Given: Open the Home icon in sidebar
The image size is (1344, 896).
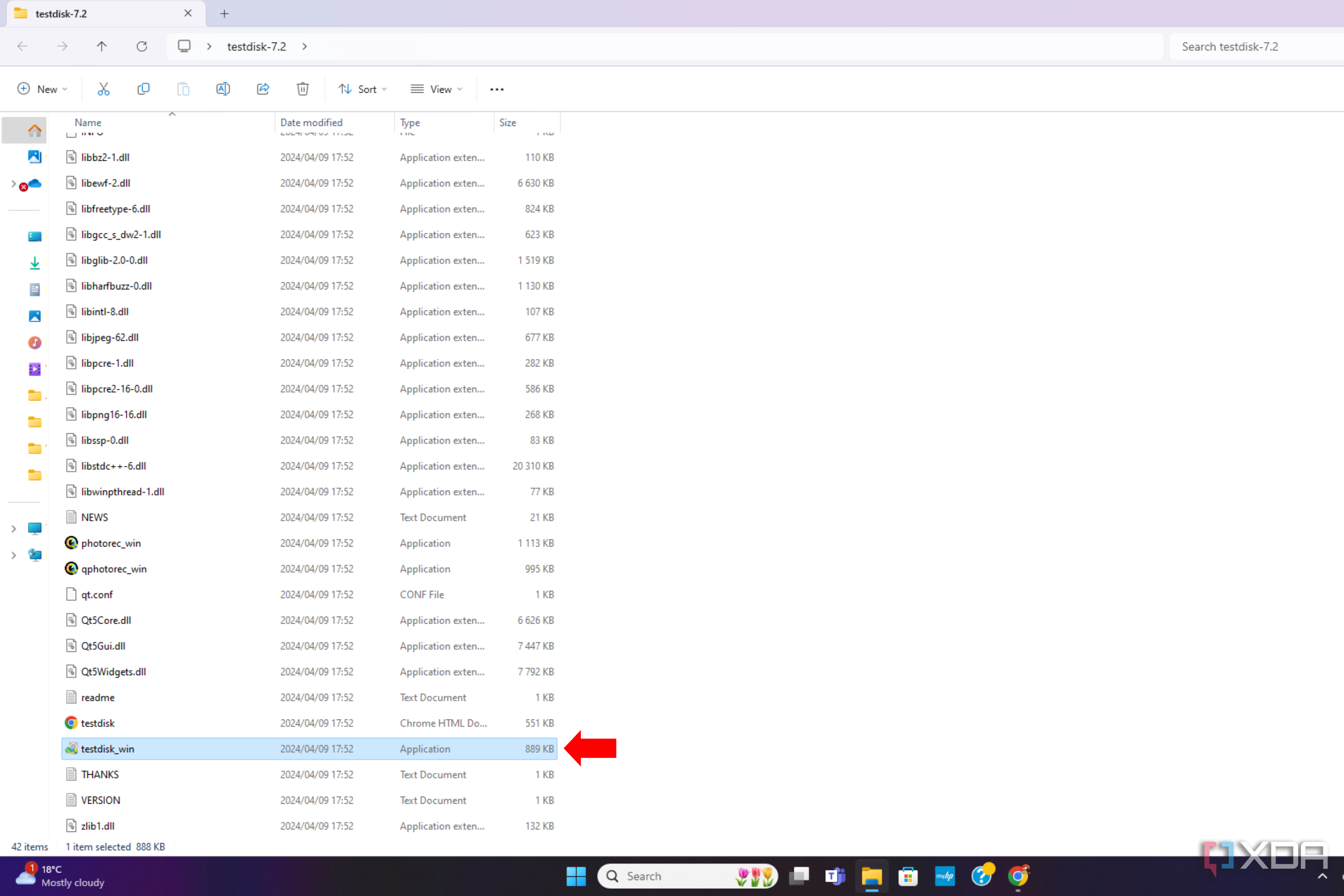Looking at the screenshot, I should (34, 131).
